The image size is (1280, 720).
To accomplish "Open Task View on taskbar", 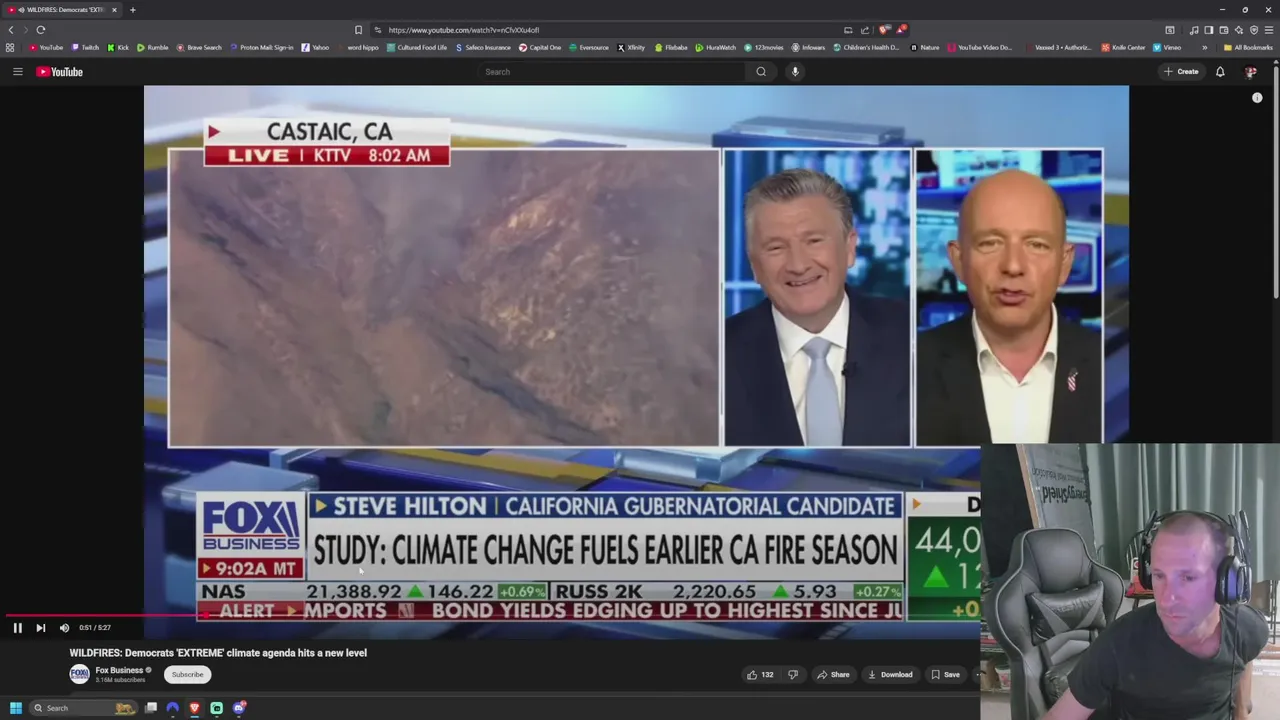I will coord(151,708).
